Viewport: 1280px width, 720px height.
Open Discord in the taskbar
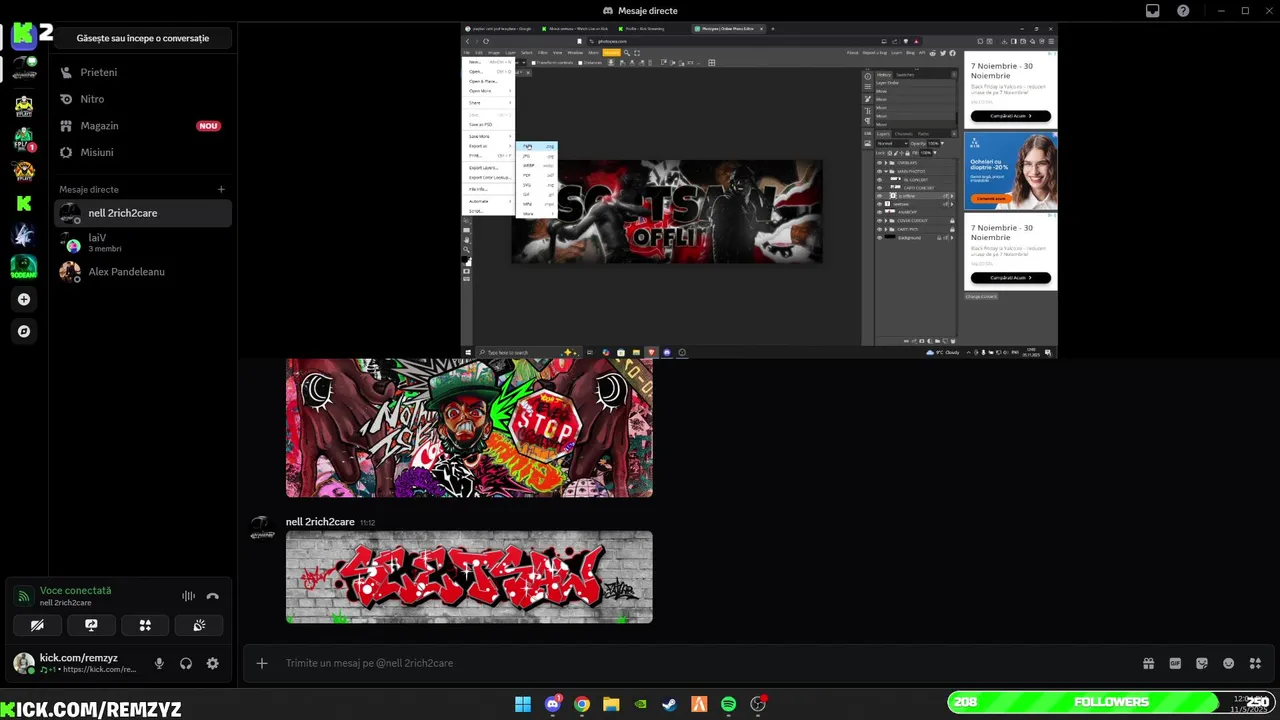pyautogui.click(x=552, y=704)
